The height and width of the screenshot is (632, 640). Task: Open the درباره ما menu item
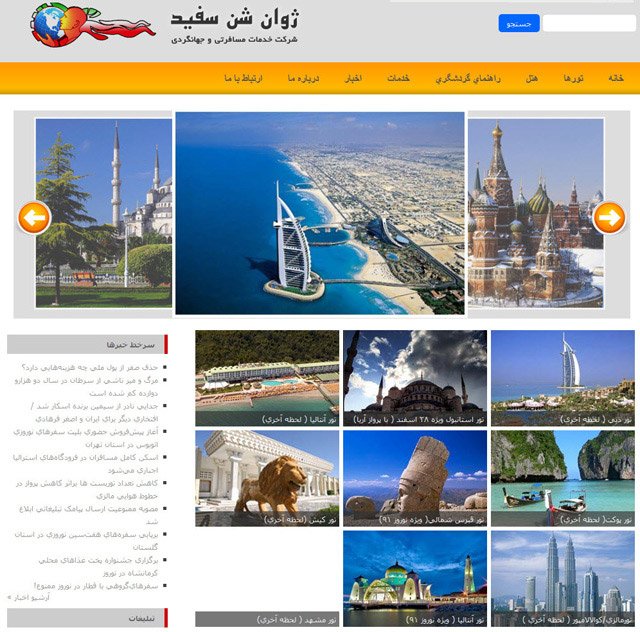tap(303, 78)
